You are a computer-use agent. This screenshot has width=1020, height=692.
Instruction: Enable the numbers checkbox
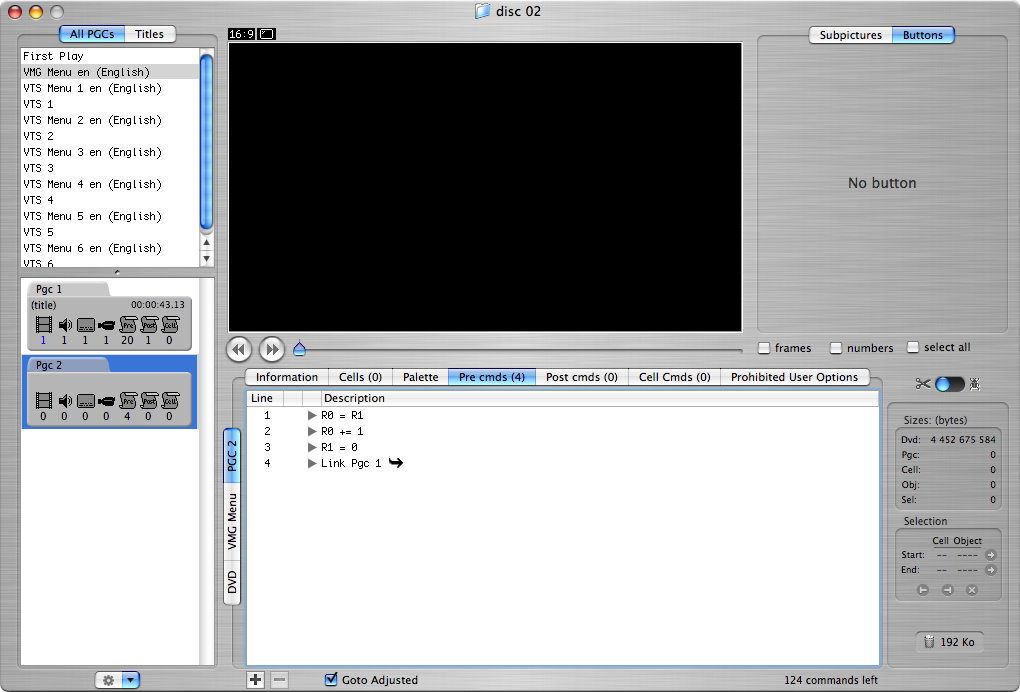point(836,348)
